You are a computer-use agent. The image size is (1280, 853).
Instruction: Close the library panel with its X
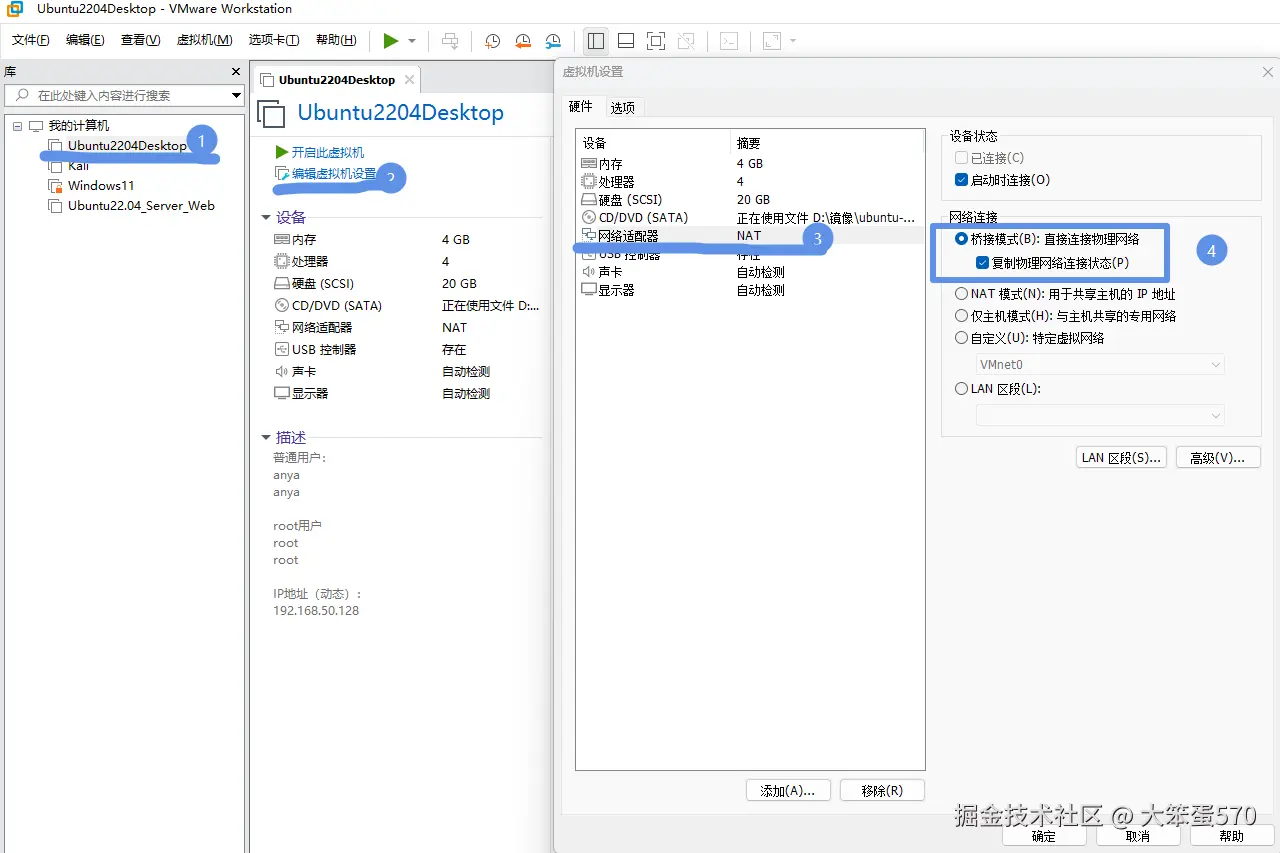[236, 72]
